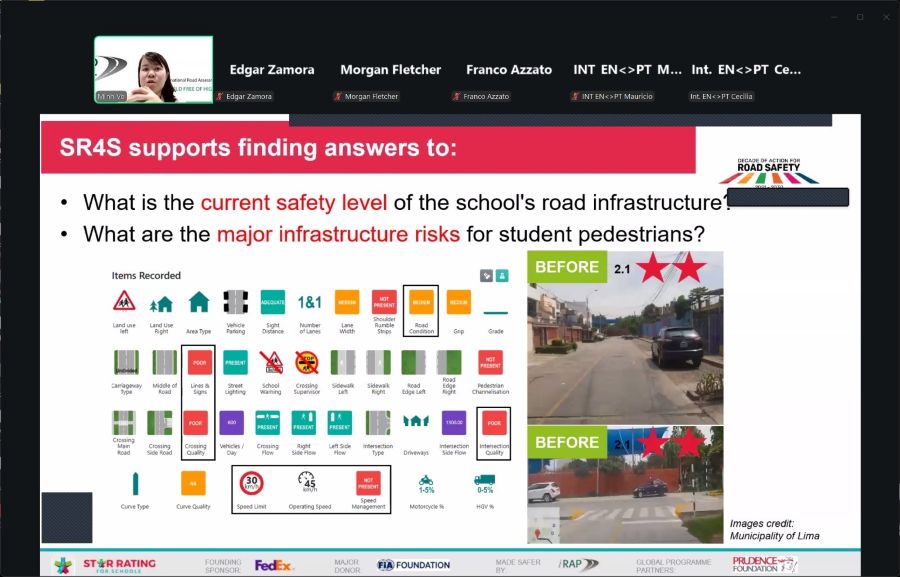Click the 30 km/h Speed Limit sign
This screenshot has height=577, width=900.
251,483
